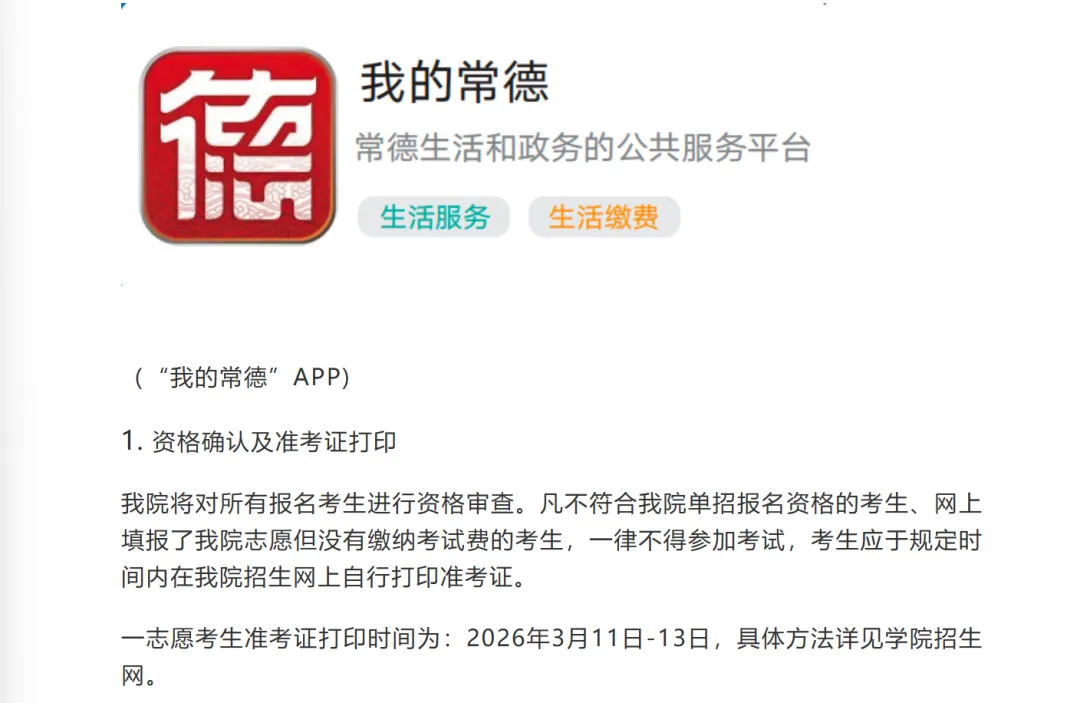Click the phrase 准考证打印时间为
The width and height of the screenshot is (1080, 703).
tap(342, 638)
